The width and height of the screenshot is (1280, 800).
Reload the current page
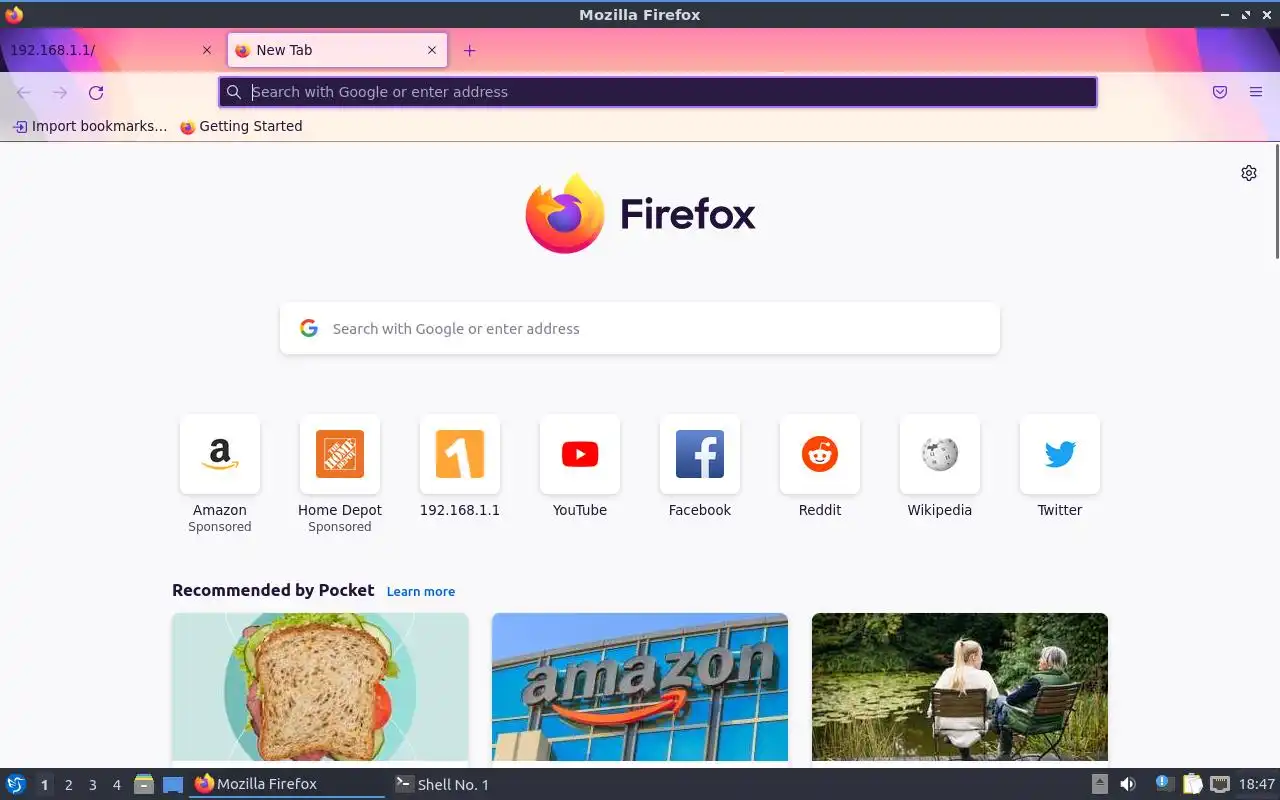tap(96, 92)
